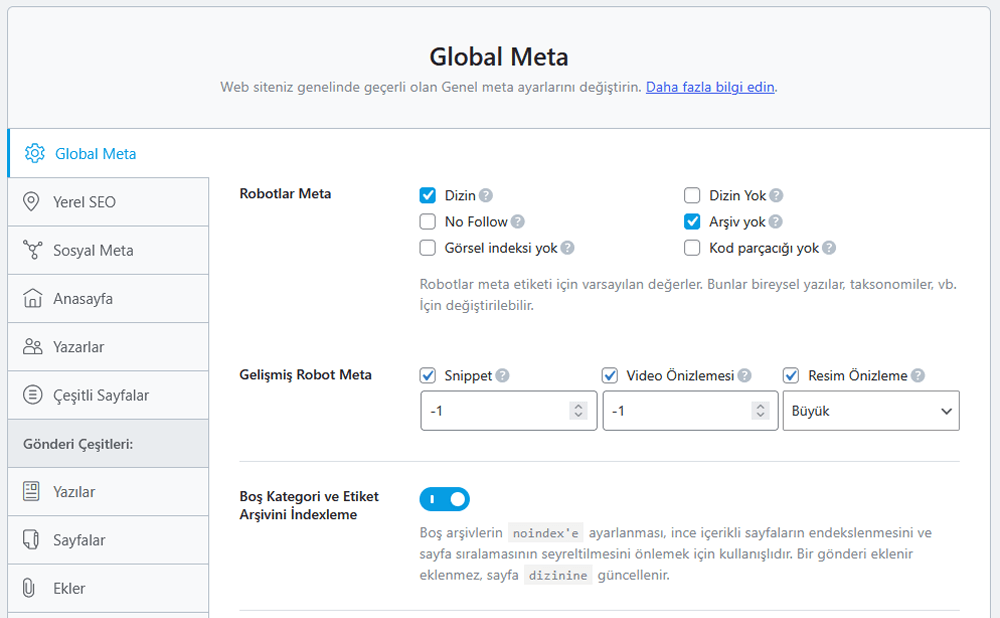Image resolution: width=1000 pixels, height=618 pixels.
Task: Open help tooltip next to Dizin
Action: tap(486, 195)
